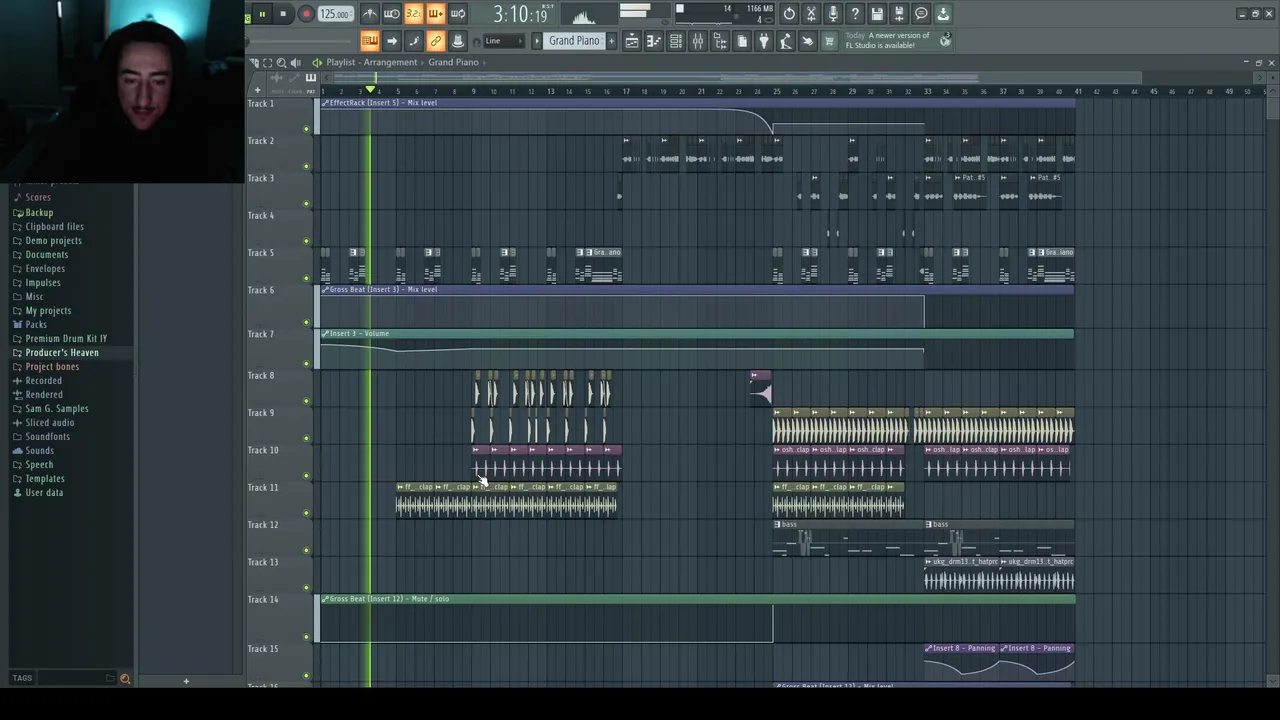Click the arrow icon beside typing keyboard
Screen dimensions: 1280x720
392,41
